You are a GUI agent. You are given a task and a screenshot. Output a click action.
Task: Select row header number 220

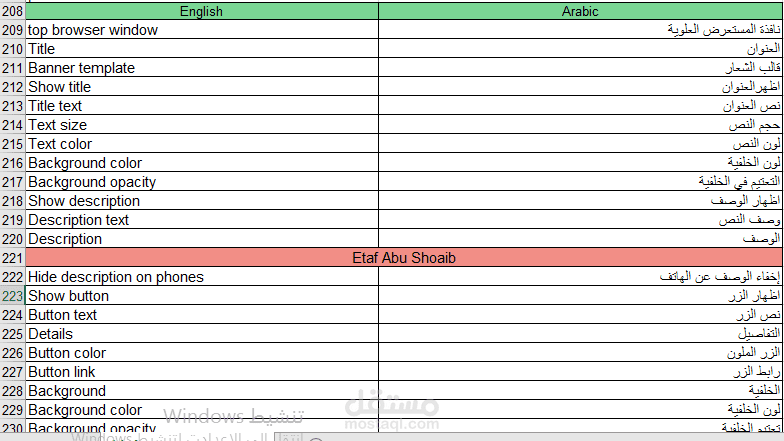12,239
